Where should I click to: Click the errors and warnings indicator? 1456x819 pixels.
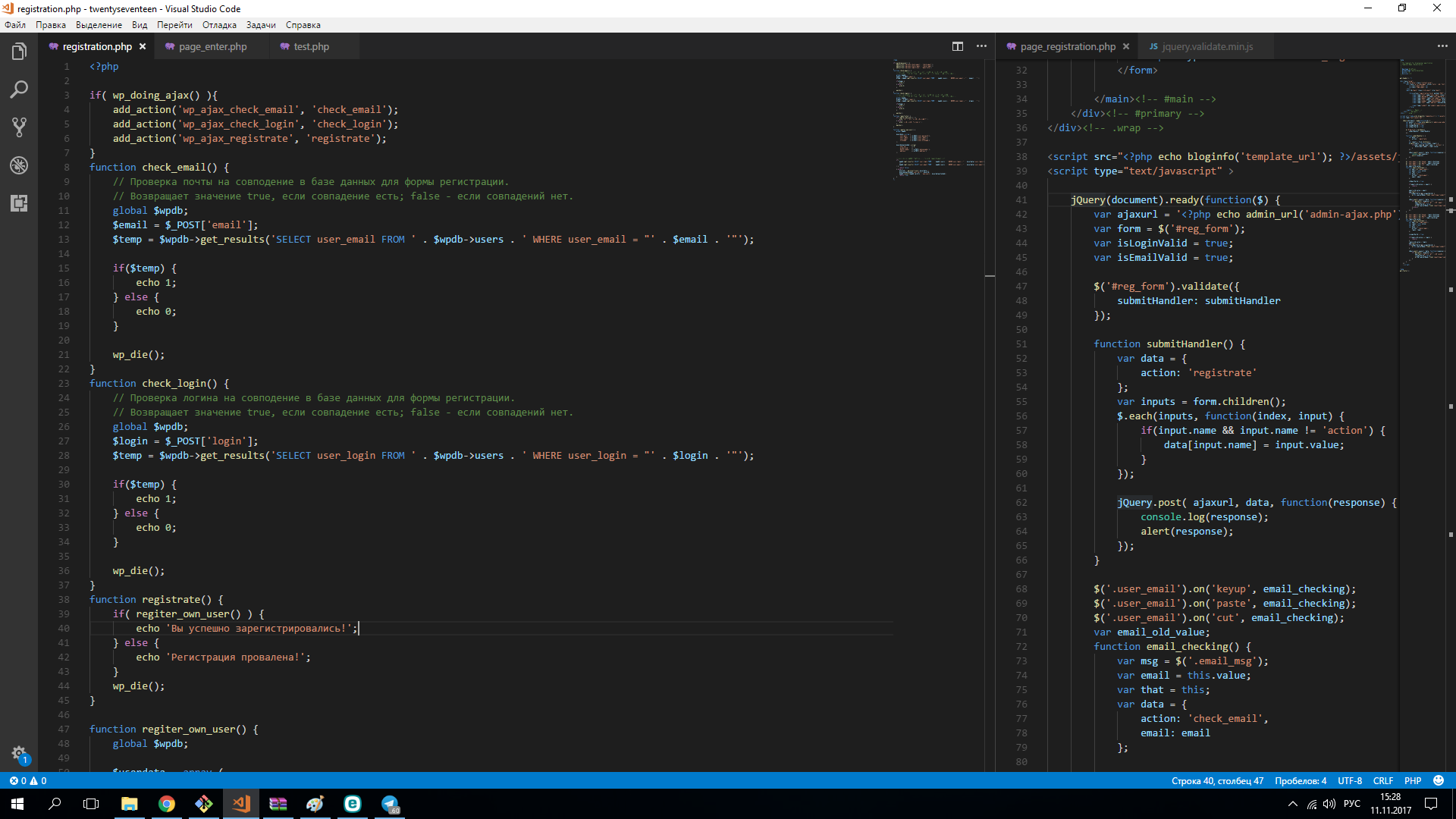27,780
